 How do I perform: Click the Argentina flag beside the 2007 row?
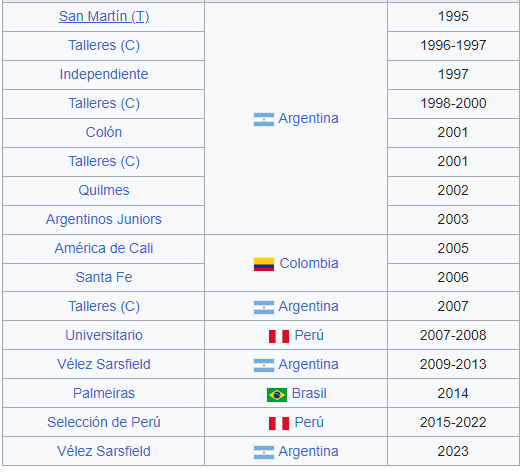pyautogui.click(x=264, y=307)
